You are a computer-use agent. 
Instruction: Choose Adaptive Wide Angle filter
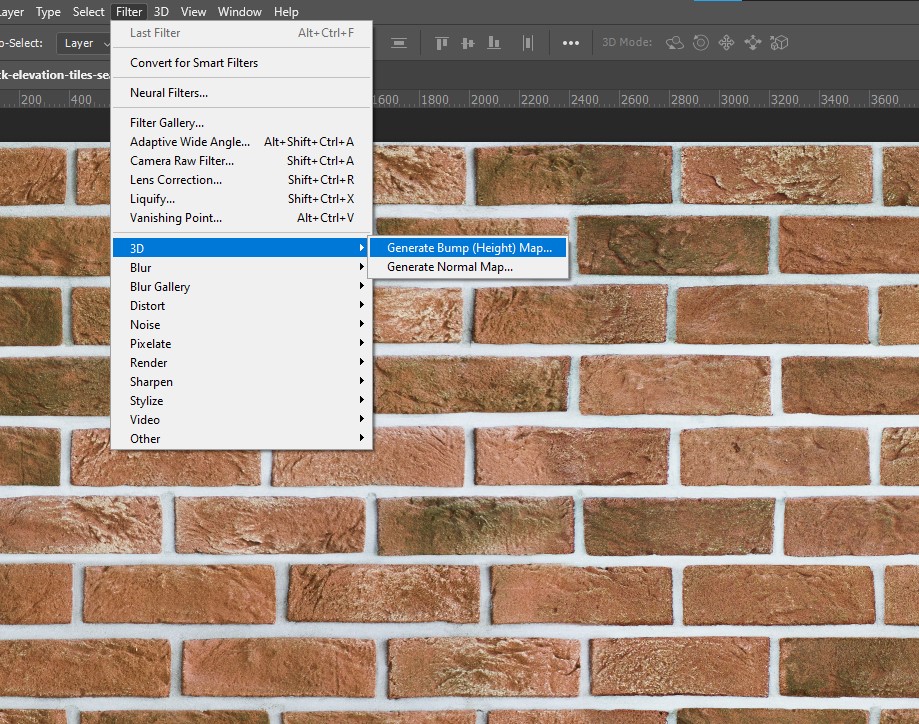(241, 142)
